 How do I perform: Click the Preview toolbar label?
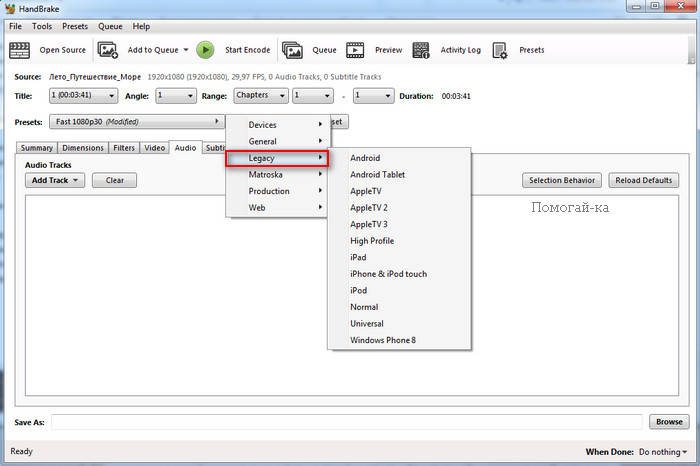pos(388,50)
